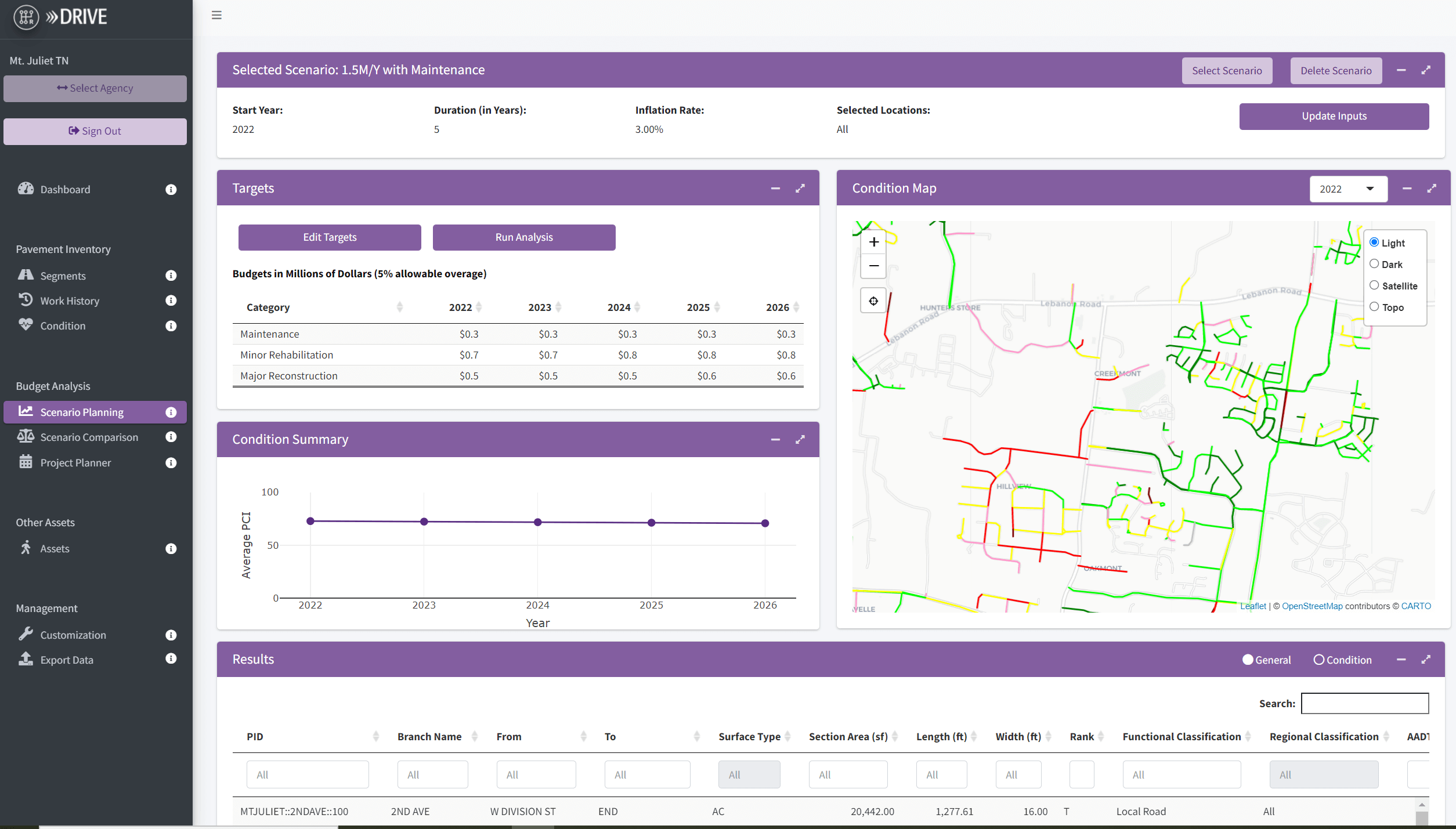Collapse the Condition Summary panel
Screen dimensions: 1456x829
point(776,440)
